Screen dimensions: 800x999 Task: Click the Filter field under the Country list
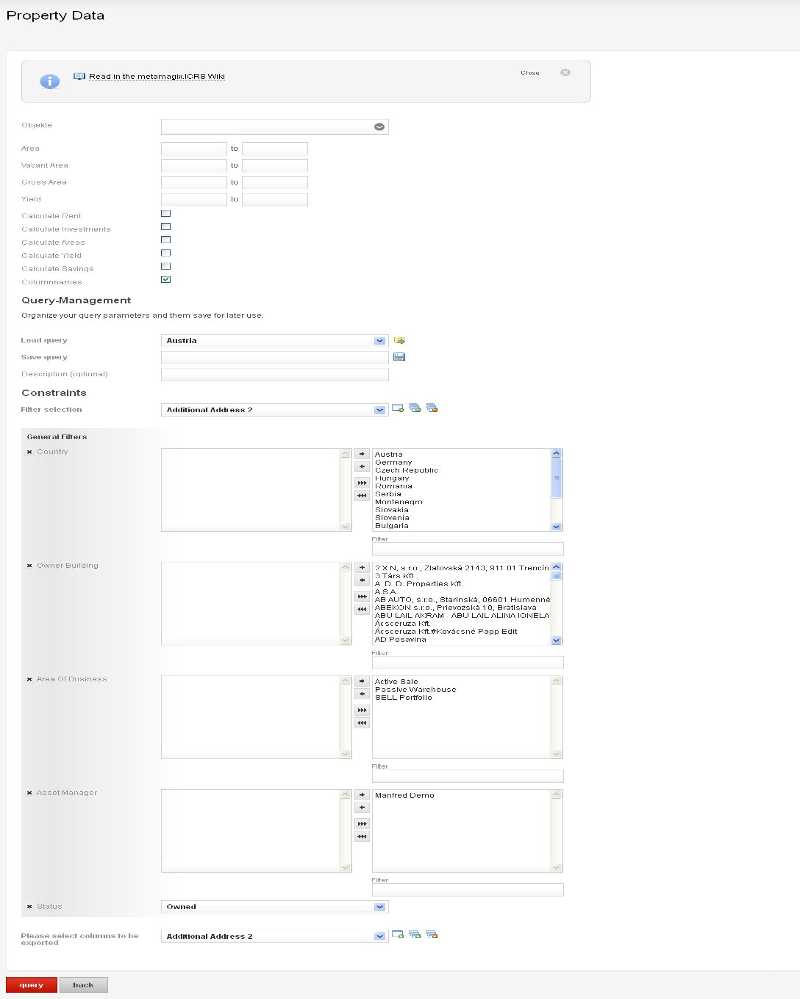(468, 549)
